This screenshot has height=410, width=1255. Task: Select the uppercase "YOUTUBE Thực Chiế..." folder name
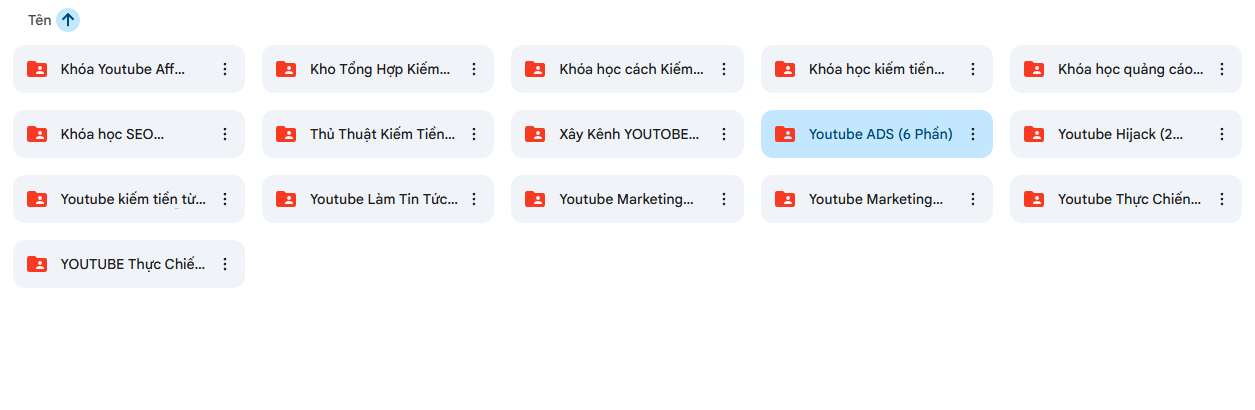(133, 264)
